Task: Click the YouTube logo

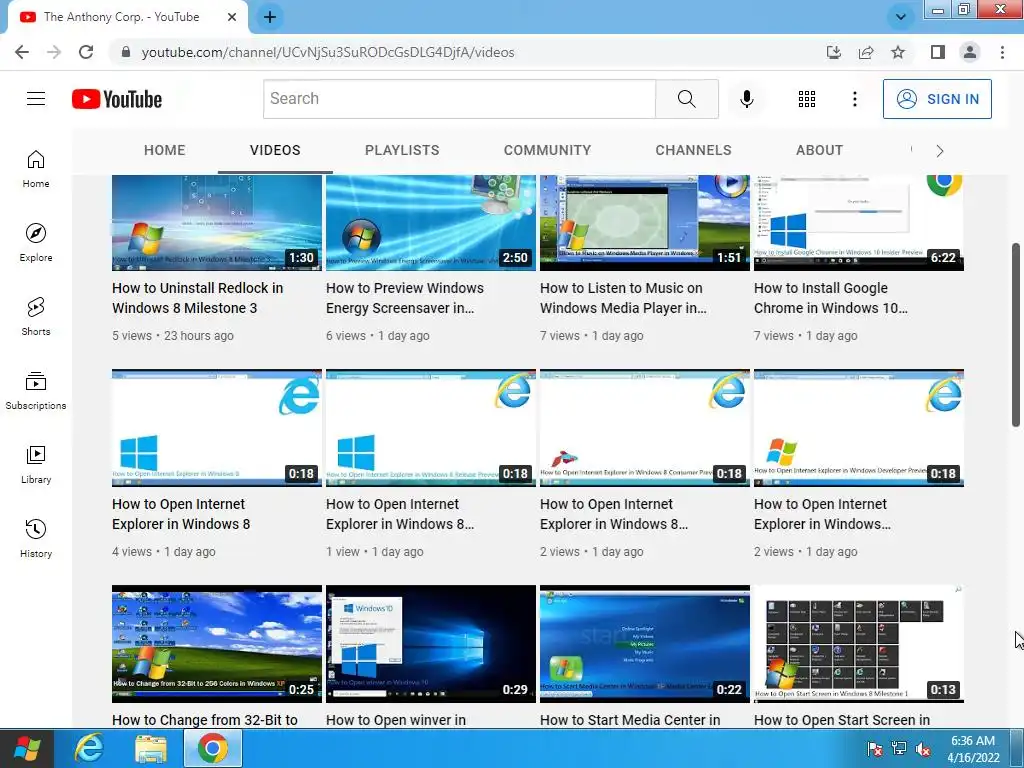Action: pyautogui.click(x=117, y=99)
